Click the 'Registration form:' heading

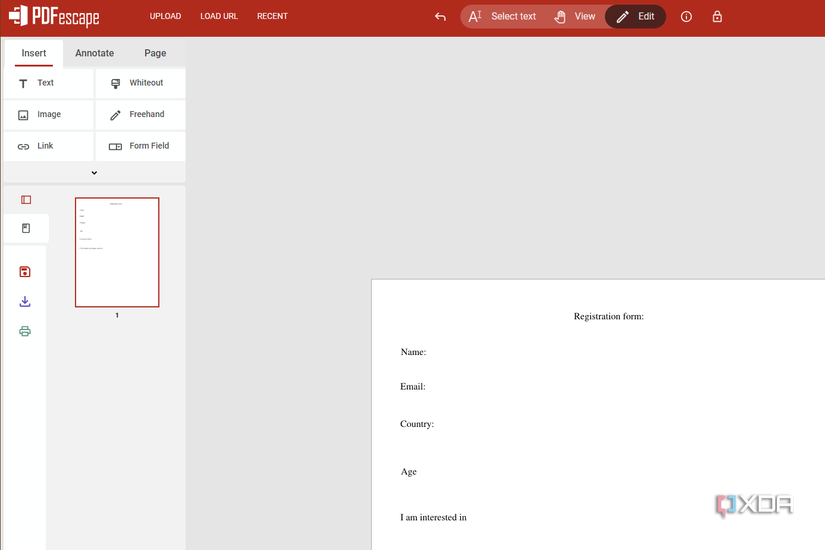point(608,316)
